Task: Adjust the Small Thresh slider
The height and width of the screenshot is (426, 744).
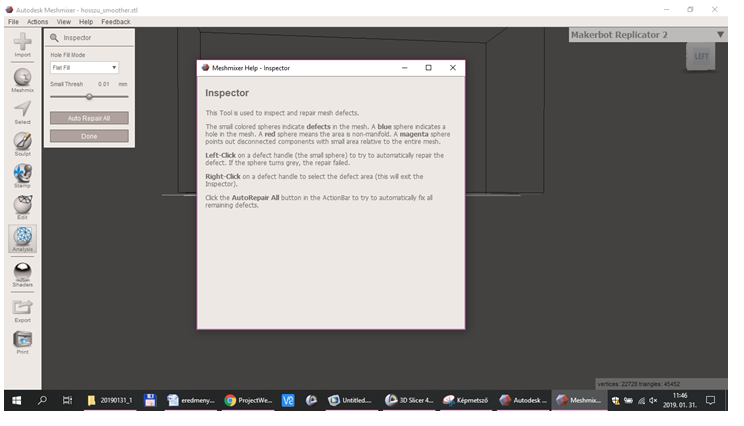Action: click(x=89, y=96)
